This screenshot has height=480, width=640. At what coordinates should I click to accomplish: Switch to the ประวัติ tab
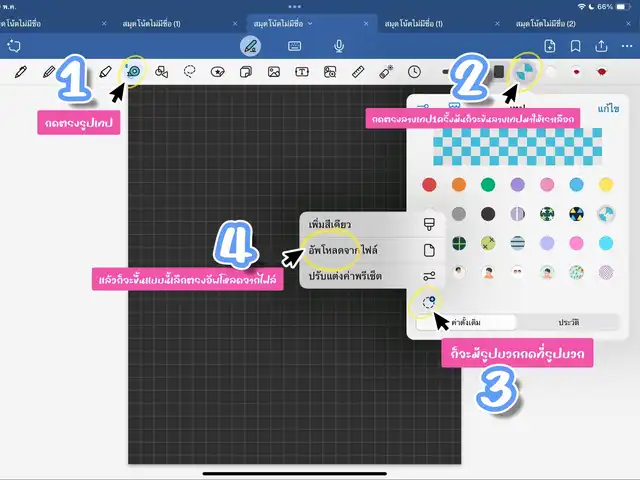coord(568,323)
